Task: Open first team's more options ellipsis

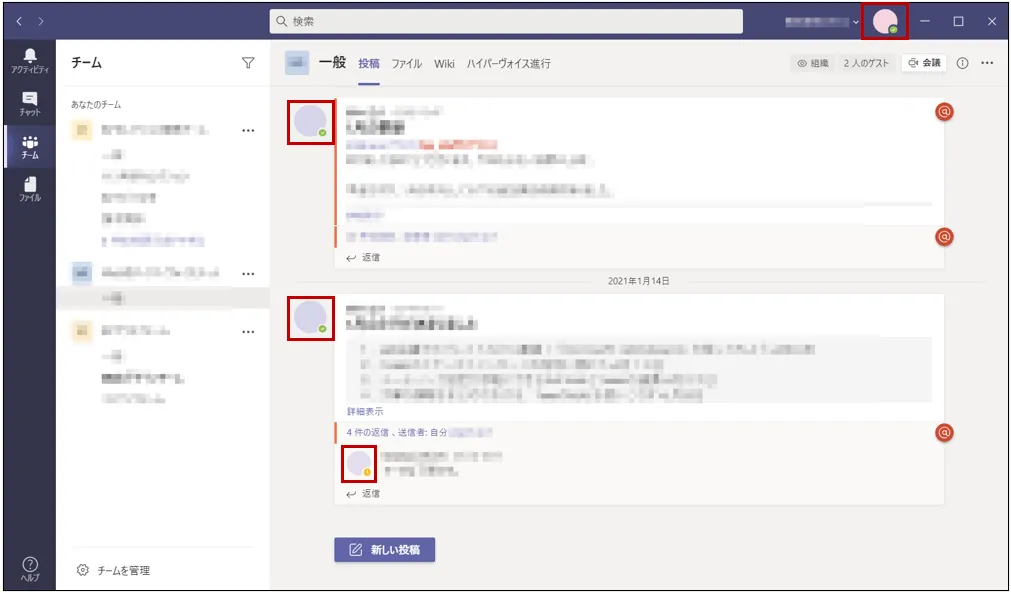Action: coord(248,130)
